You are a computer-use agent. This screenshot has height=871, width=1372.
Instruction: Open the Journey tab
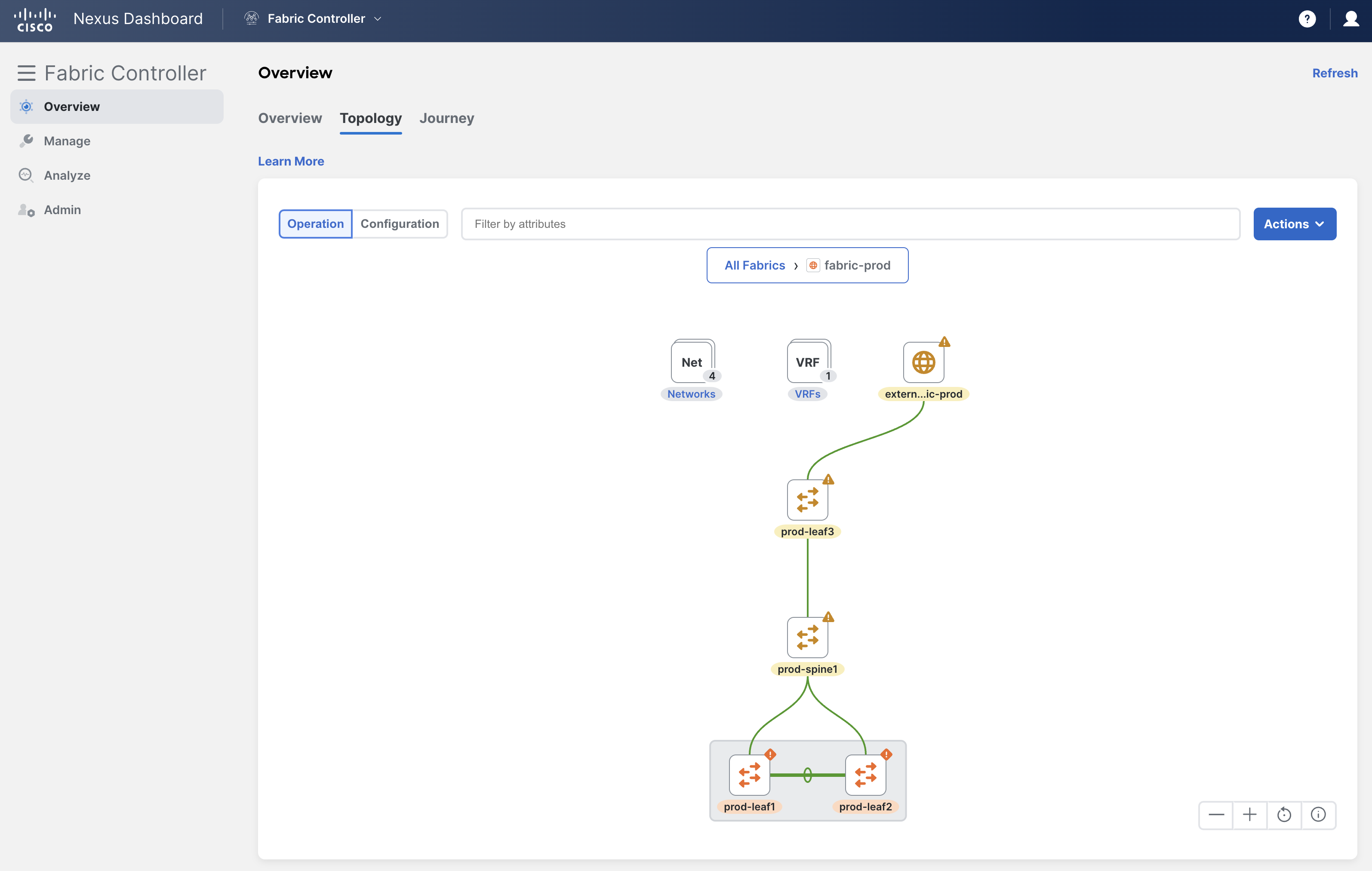pos(447,118)
